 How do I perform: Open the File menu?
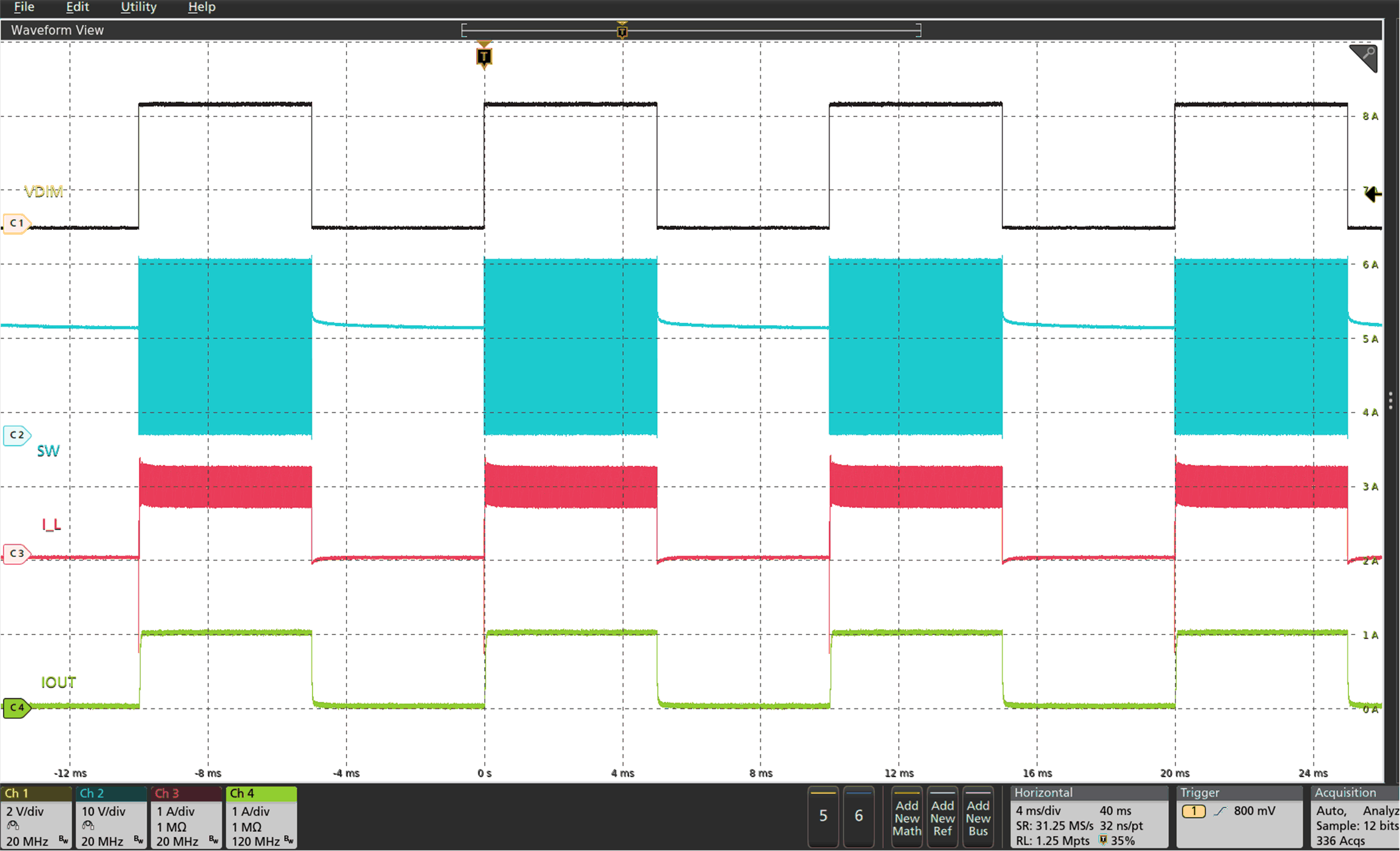pos(23,7)
